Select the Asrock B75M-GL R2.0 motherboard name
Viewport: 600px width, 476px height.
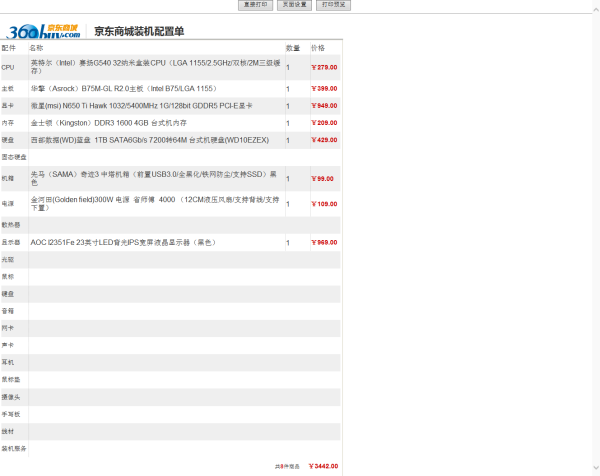[124, 89]
